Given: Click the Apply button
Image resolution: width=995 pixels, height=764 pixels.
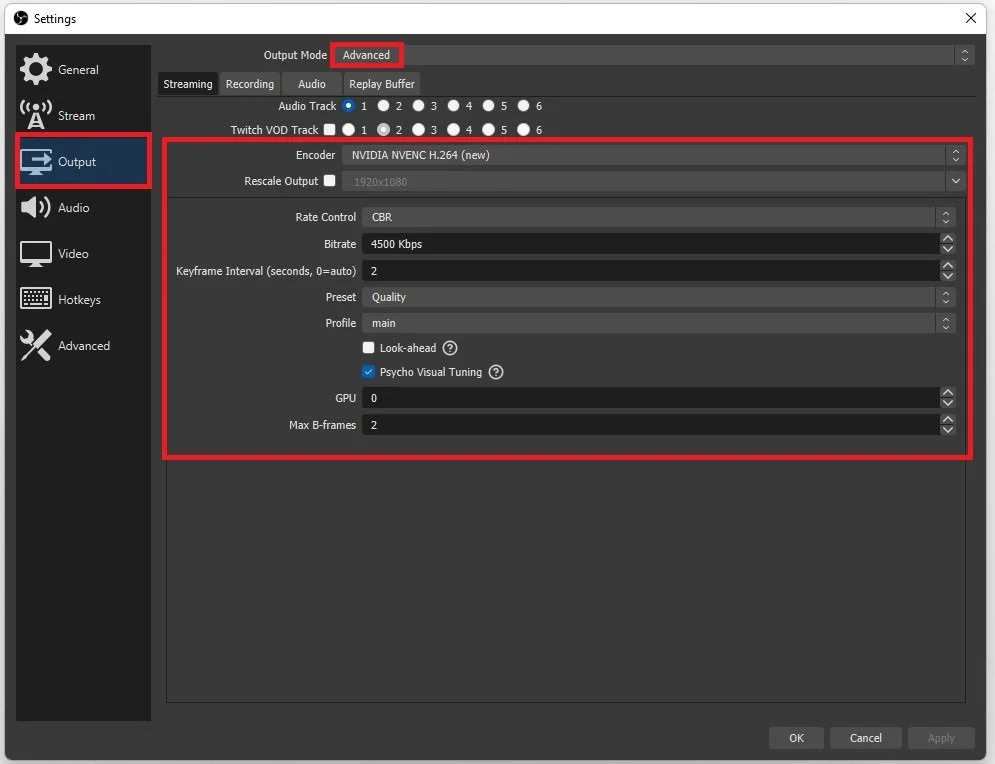Looking at the screenshot, I should 941,738.
